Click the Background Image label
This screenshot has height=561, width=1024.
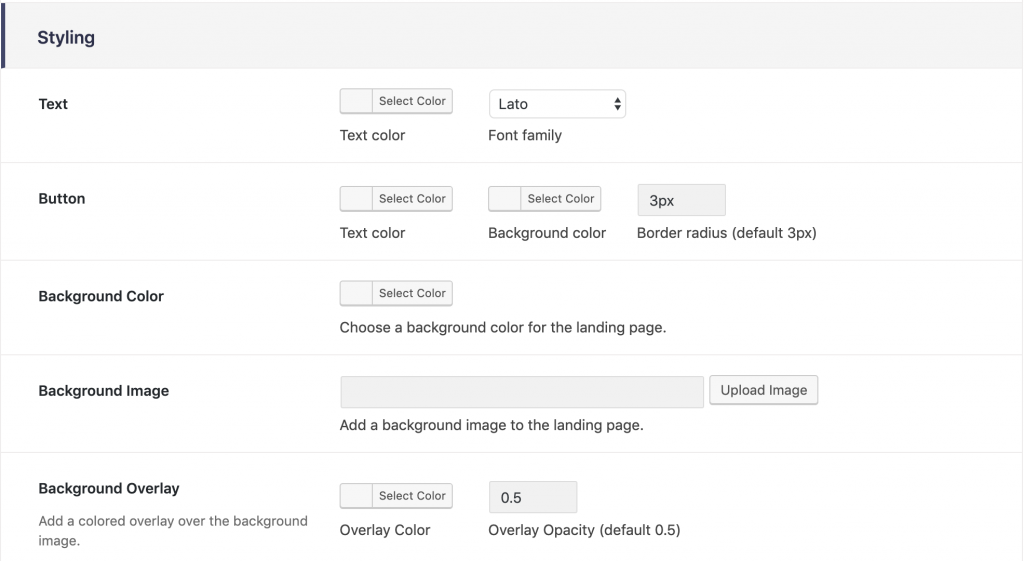pyautogui.click(x=104, y=391)
